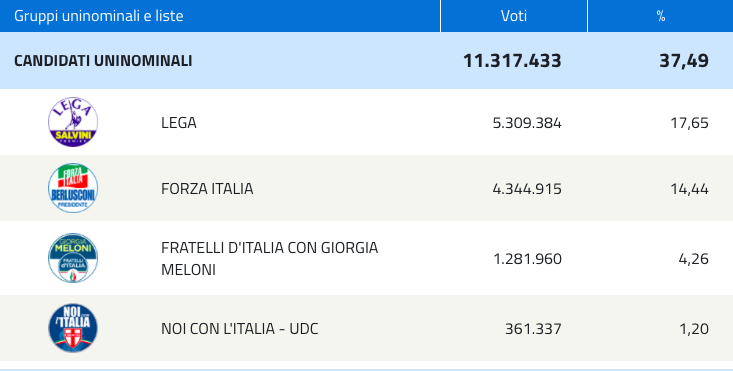Select the FORZA ITALIA party name
Image resolution: width=733 pixels, height=371 pixels.
(207, 189)
